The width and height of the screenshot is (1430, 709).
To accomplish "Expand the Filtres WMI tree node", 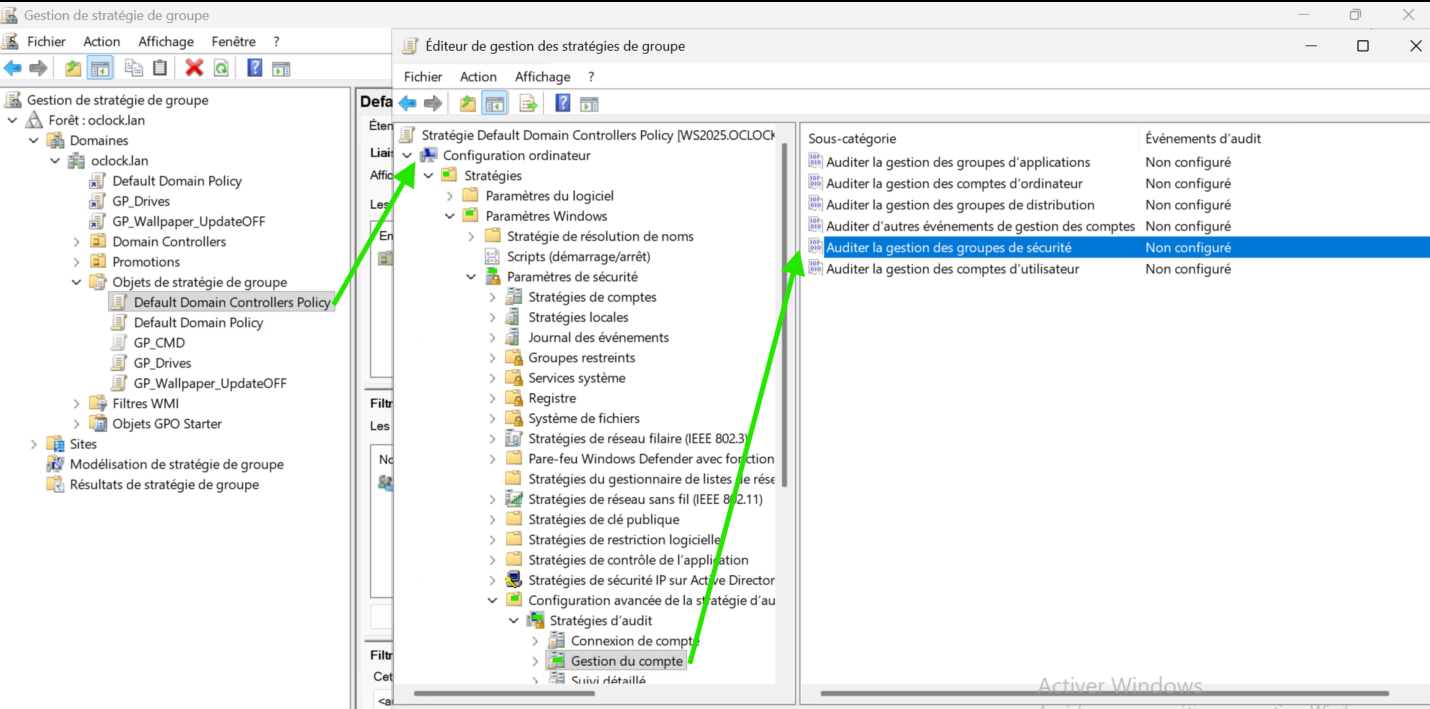I will click(x=77, y=404).
